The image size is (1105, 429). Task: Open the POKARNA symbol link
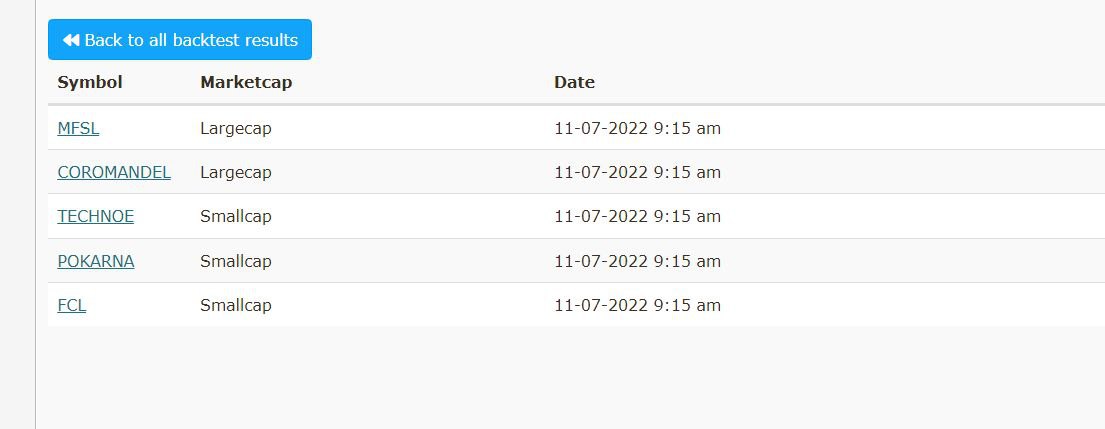(x=96, y=261)
